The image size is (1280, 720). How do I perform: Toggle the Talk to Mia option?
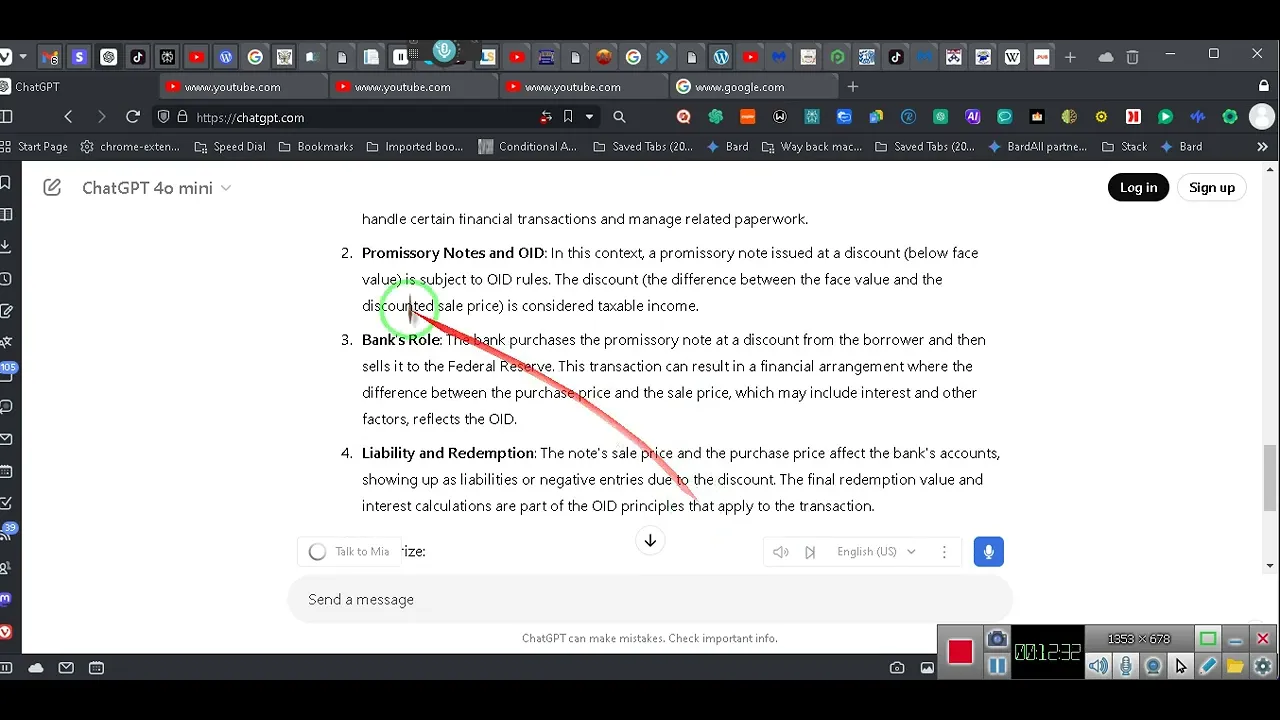pyautogui.click(x=349, y=551)
